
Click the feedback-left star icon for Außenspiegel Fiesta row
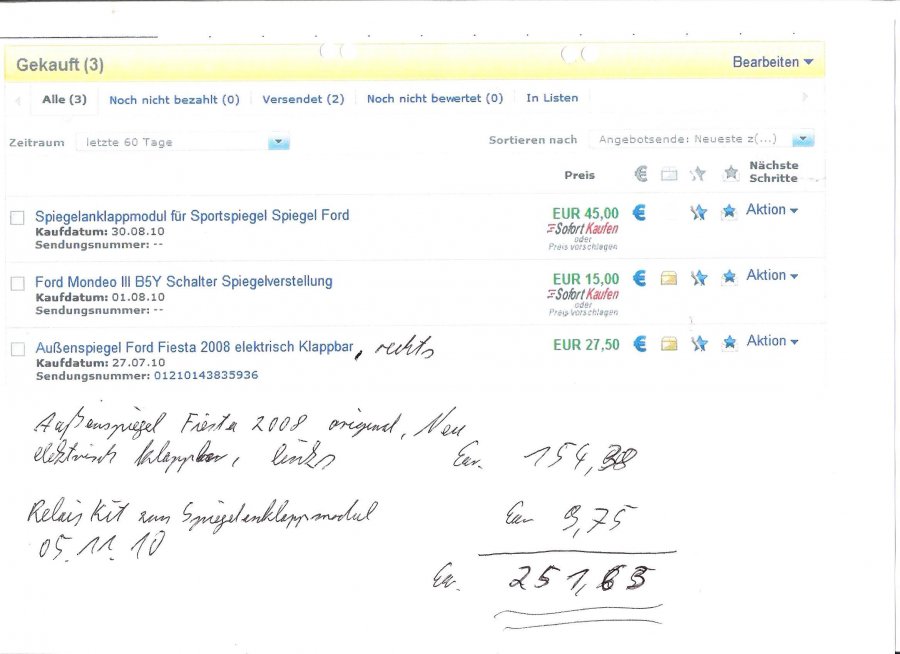(699, 344)
